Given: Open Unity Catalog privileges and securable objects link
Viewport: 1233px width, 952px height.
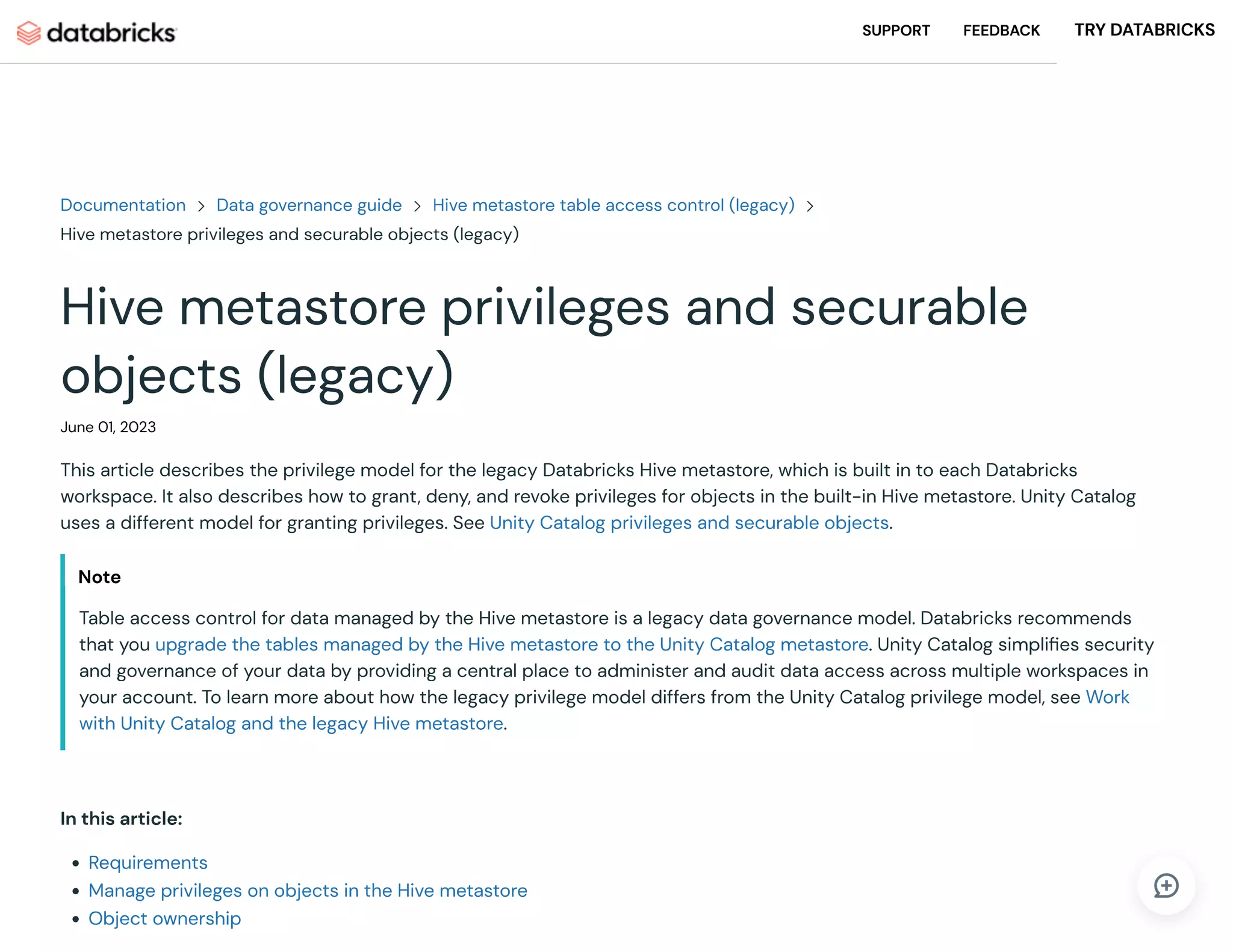Looking at the screenshot, I should pyautogui.click(x=689, y=523).
